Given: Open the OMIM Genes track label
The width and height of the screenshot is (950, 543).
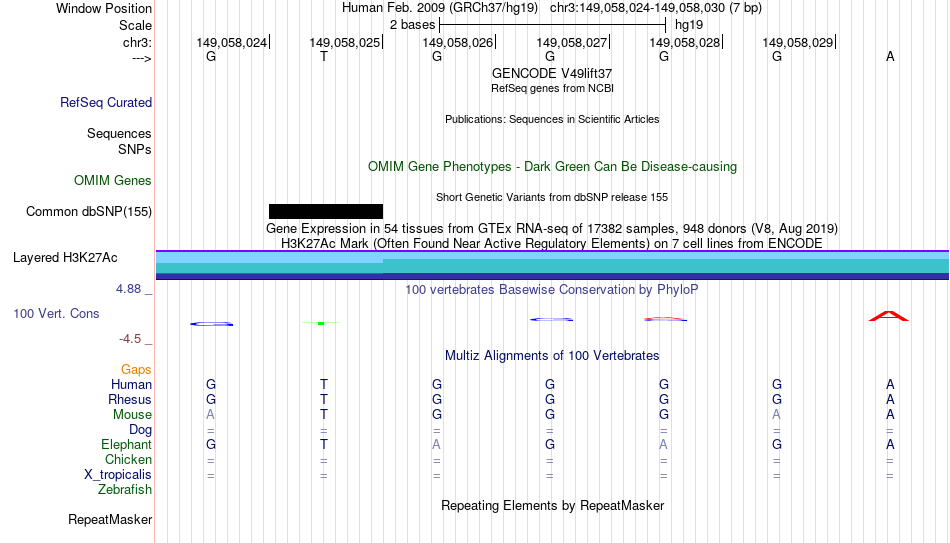Looking at the screenshot, I should 113,181.
